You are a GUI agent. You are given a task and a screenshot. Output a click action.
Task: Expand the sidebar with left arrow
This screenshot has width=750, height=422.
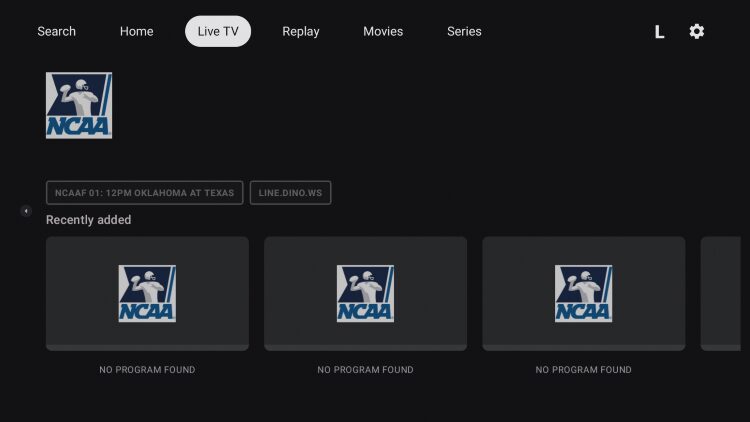coord(26,211)
